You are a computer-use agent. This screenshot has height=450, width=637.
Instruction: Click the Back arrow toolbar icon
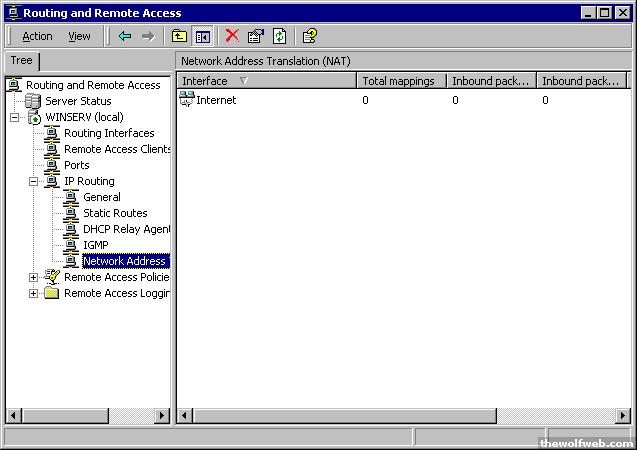tap(125, 36)
